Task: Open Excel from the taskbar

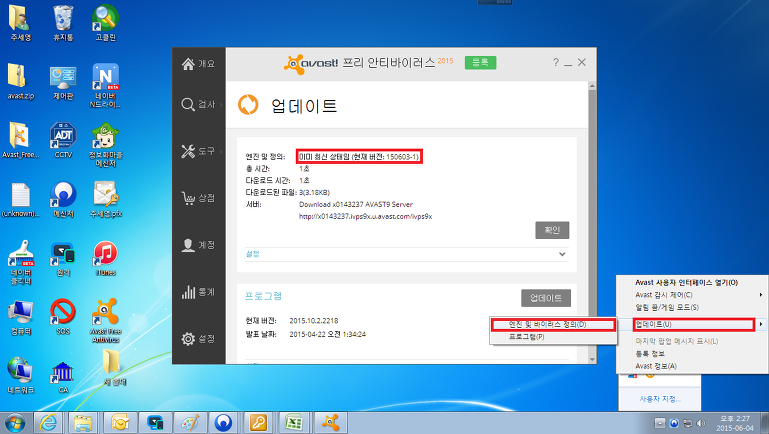Action: 293,423
